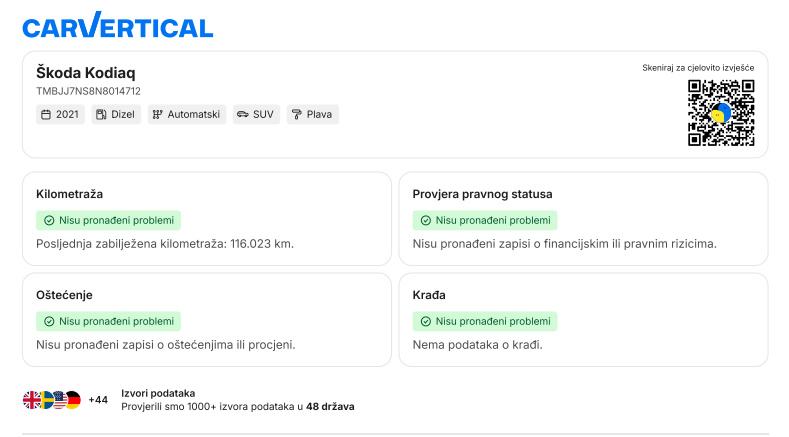The image size is (789, 437).
Task: Click the Nisu pronađeni problemi badge under Krađa
Action: click(x=485, y=321)
